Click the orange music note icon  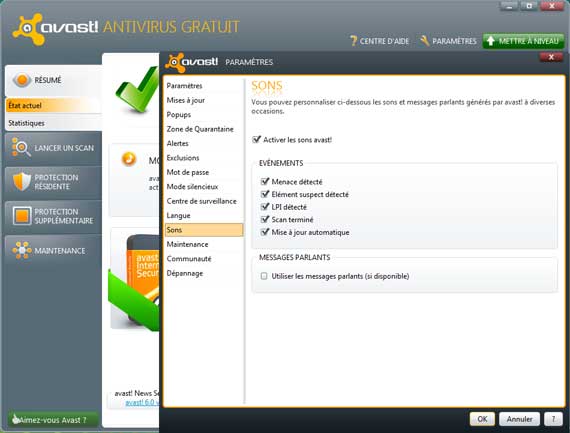pos(129,159)
